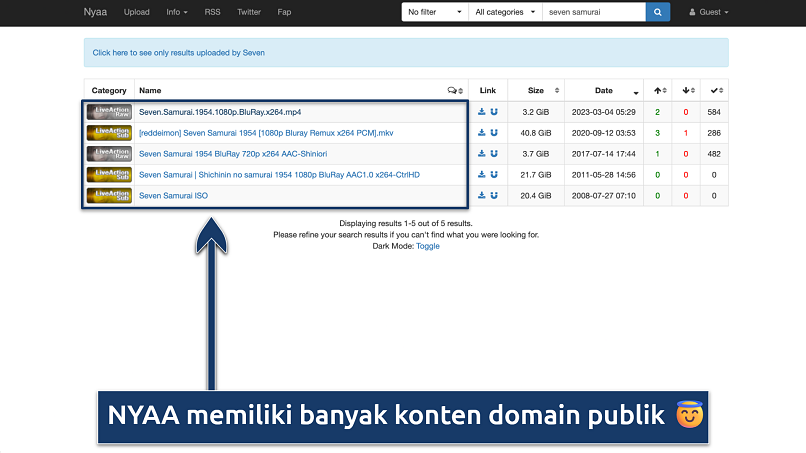Toggle Dark Mode
Viewport: 806px width, 453px height.
pyautogui.click(x=428, y=246)
